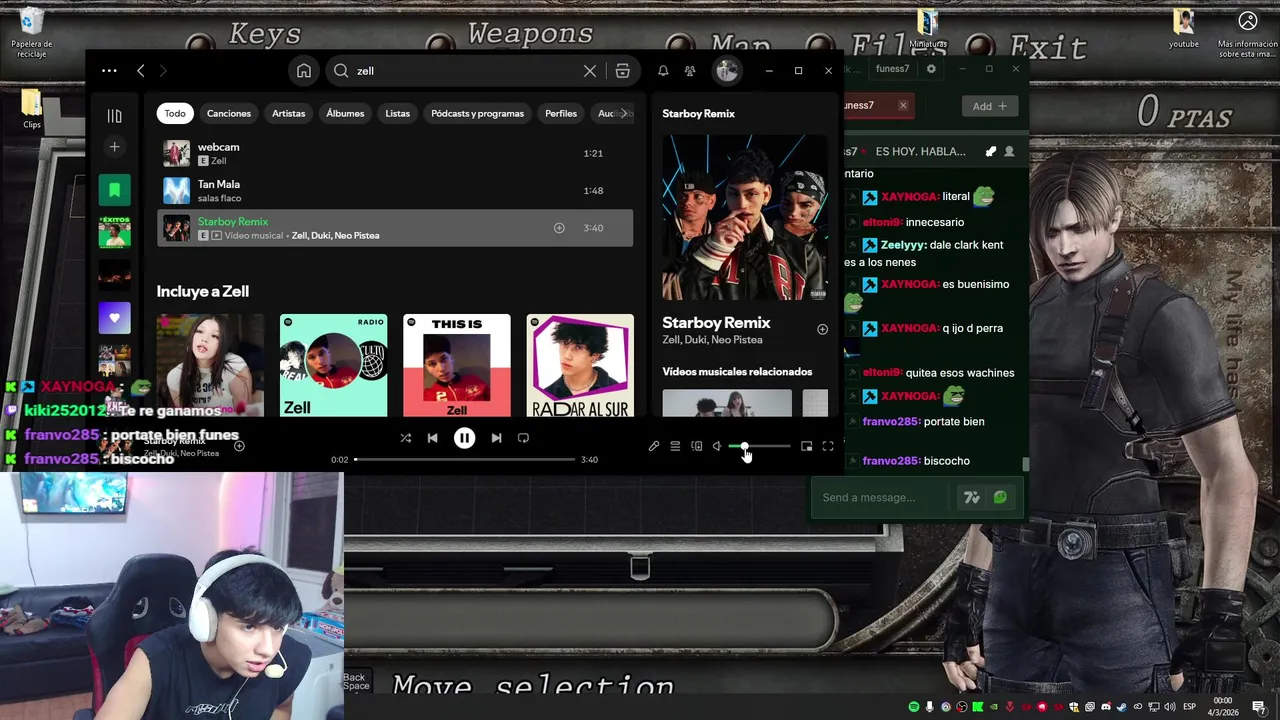The width and height of the screenshot is (1280, 720).
Task: Select the Starboy Remix song row
Action: pyautogui.click(x=395, y=228)
